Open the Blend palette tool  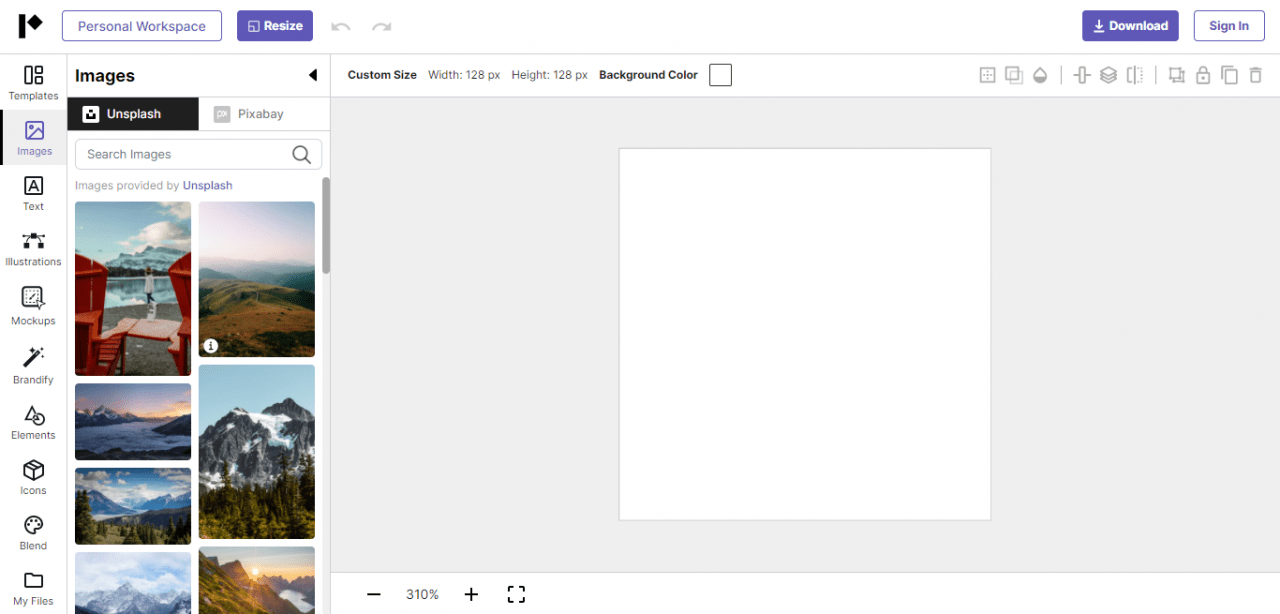pos(33,532)
